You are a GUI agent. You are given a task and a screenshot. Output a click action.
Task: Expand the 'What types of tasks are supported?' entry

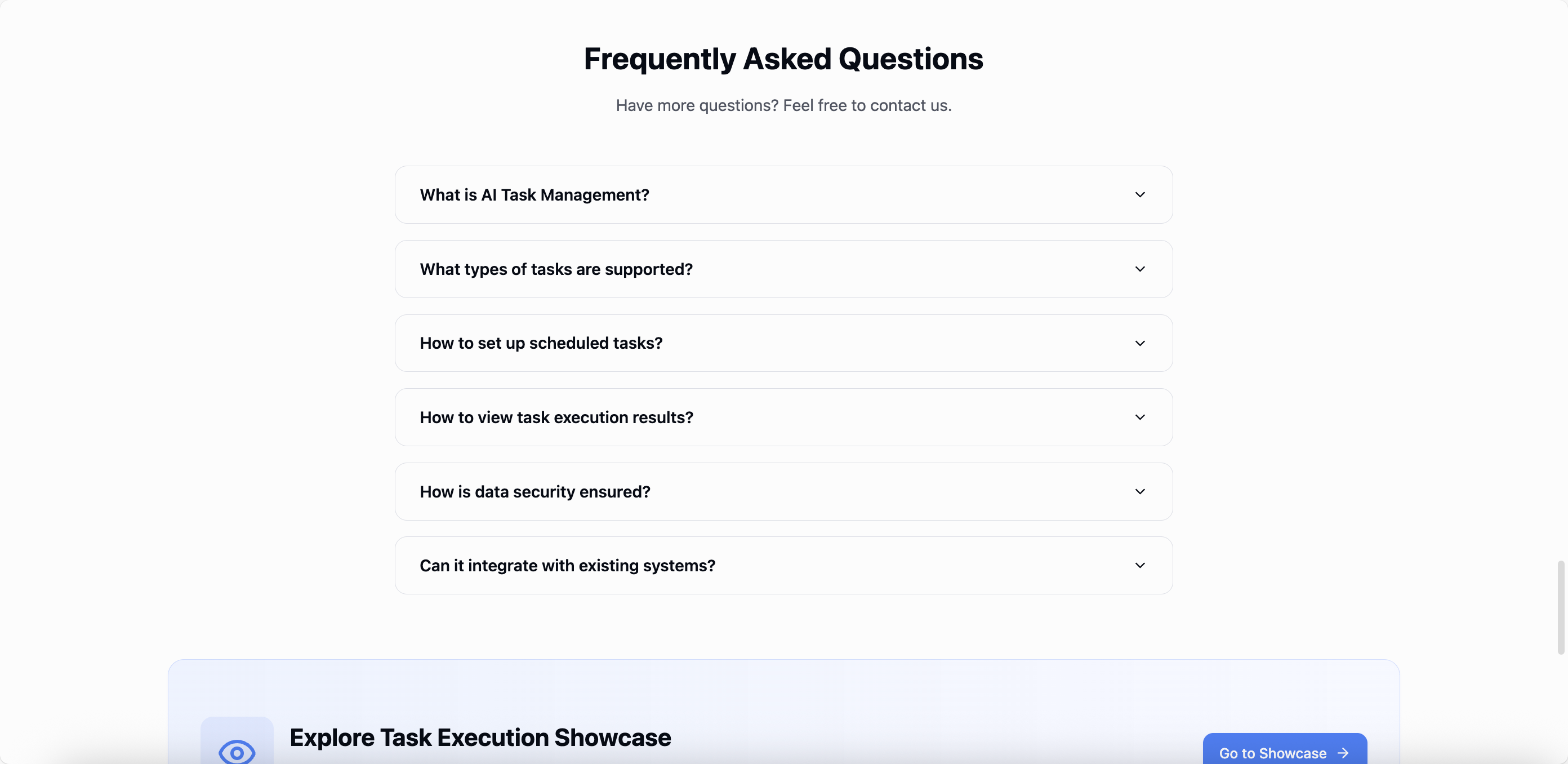coord(783,268)
